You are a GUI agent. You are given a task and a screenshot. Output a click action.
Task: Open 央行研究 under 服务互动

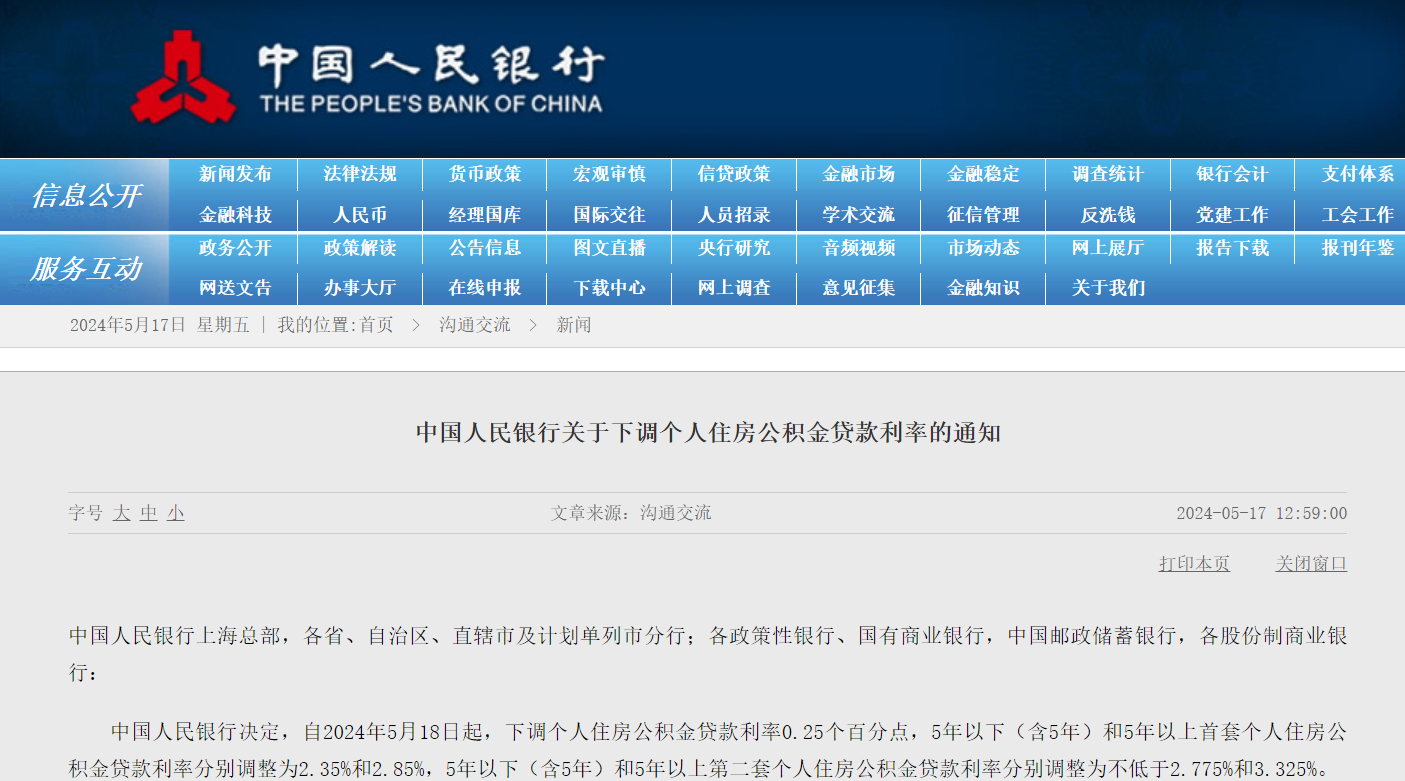click(x=734, y=248)
